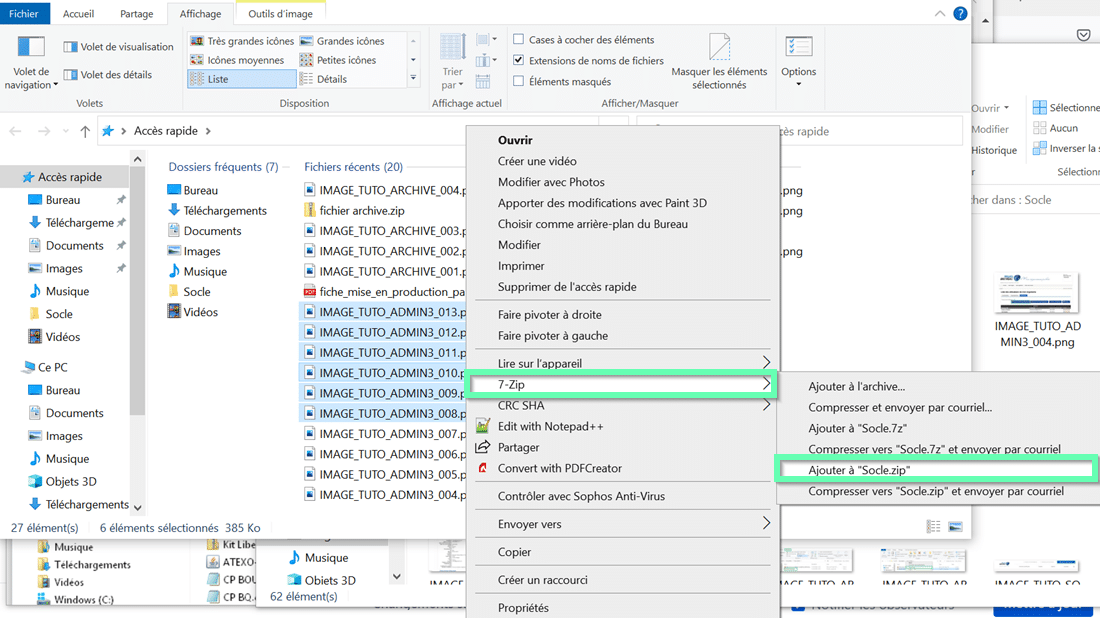Open the Volet de navigation dropdown
Viewport: 1100px width, 618px height.
point(31,63)
